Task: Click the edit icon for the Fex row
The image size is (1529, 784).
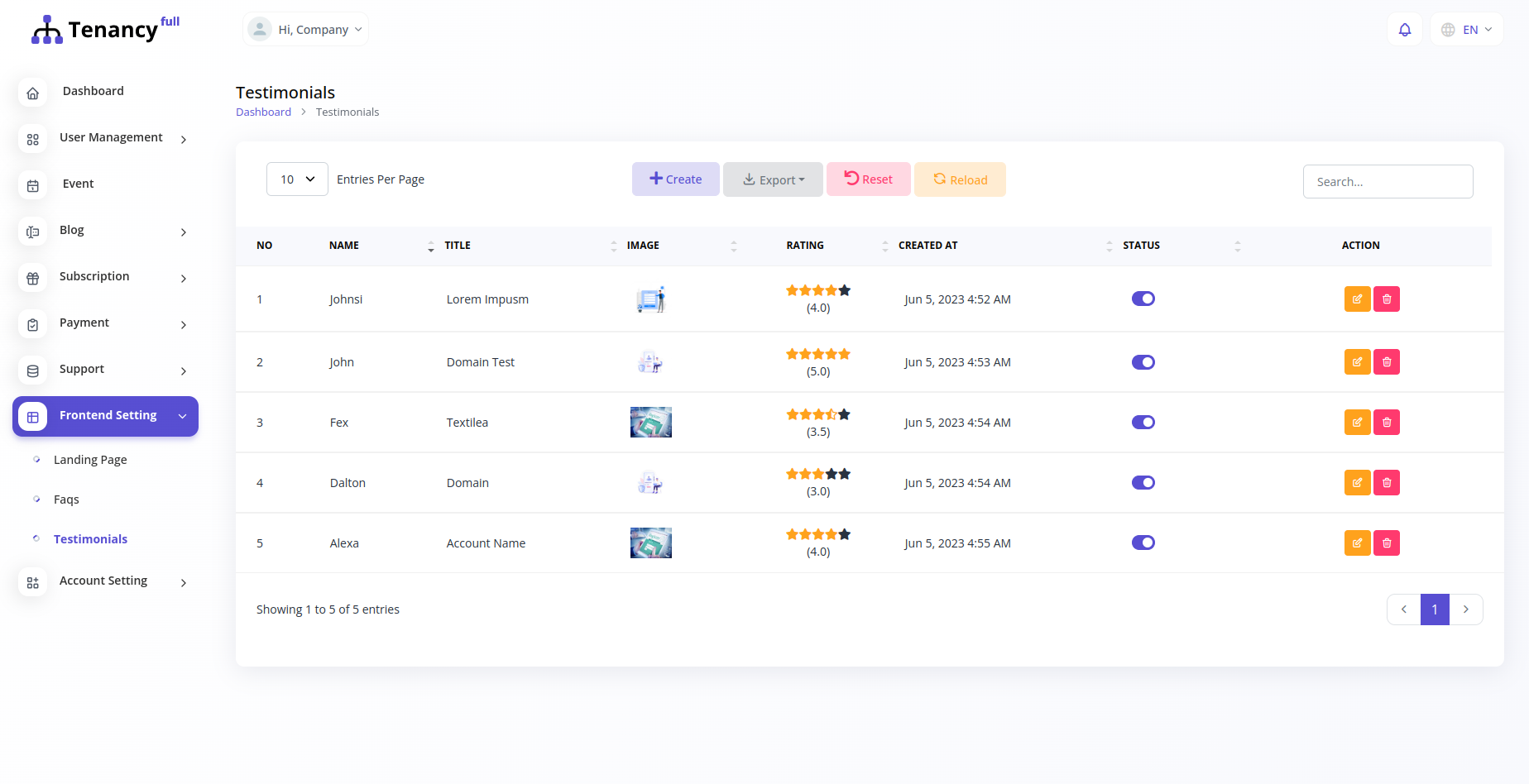Action: [1357, 423]
